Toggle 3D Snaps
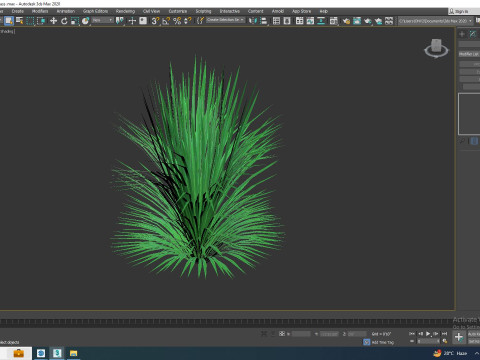This screenshot has height=360, width=480. pyautogui.click(x=155, y=21)
